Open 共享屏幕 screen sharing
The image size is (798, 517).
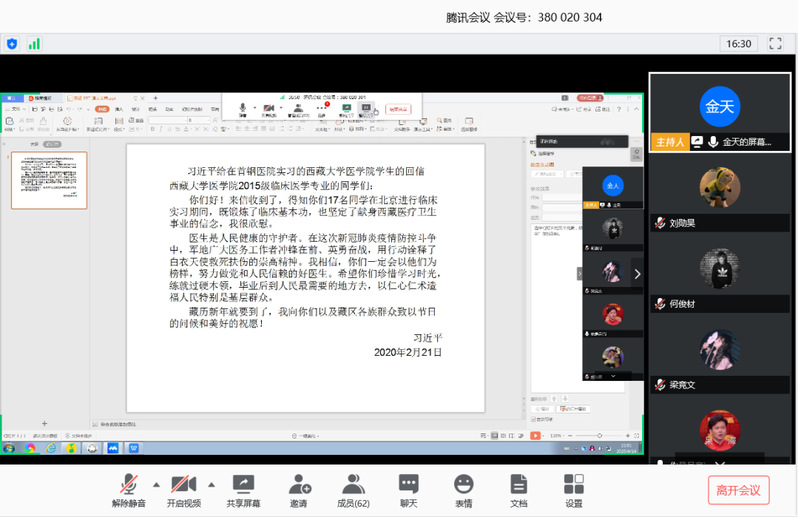click(243, 490)
